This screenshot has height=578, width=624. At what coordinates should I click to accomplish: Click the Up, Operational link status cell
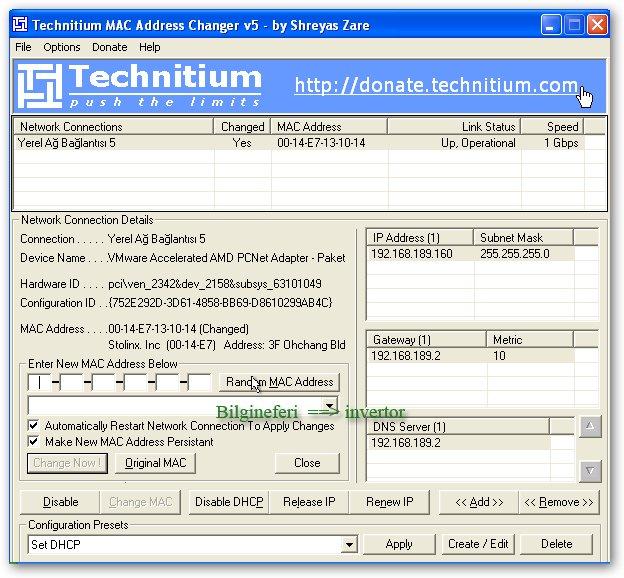(x=478, y=143)
